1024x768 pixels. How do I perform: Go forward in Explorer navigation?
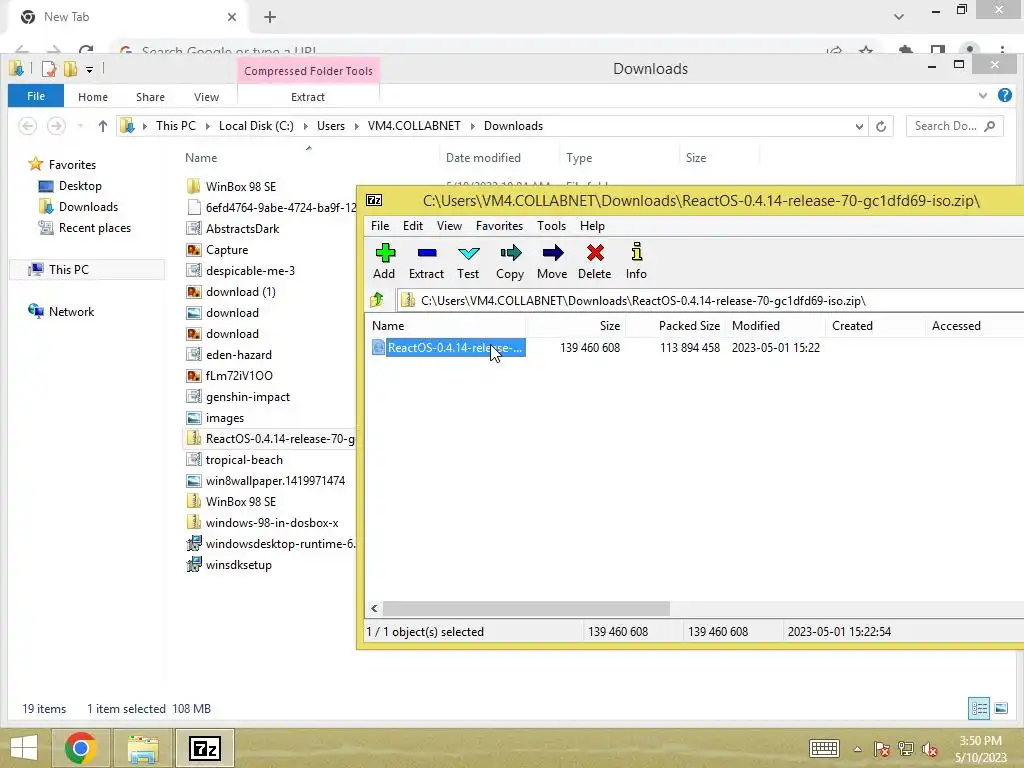[x=56, y=125]
